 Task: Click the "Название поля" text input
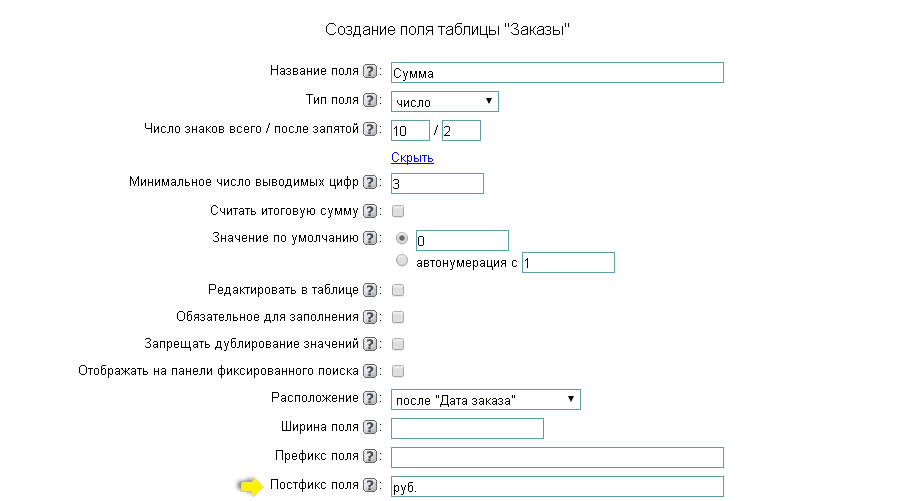[556, 72]
